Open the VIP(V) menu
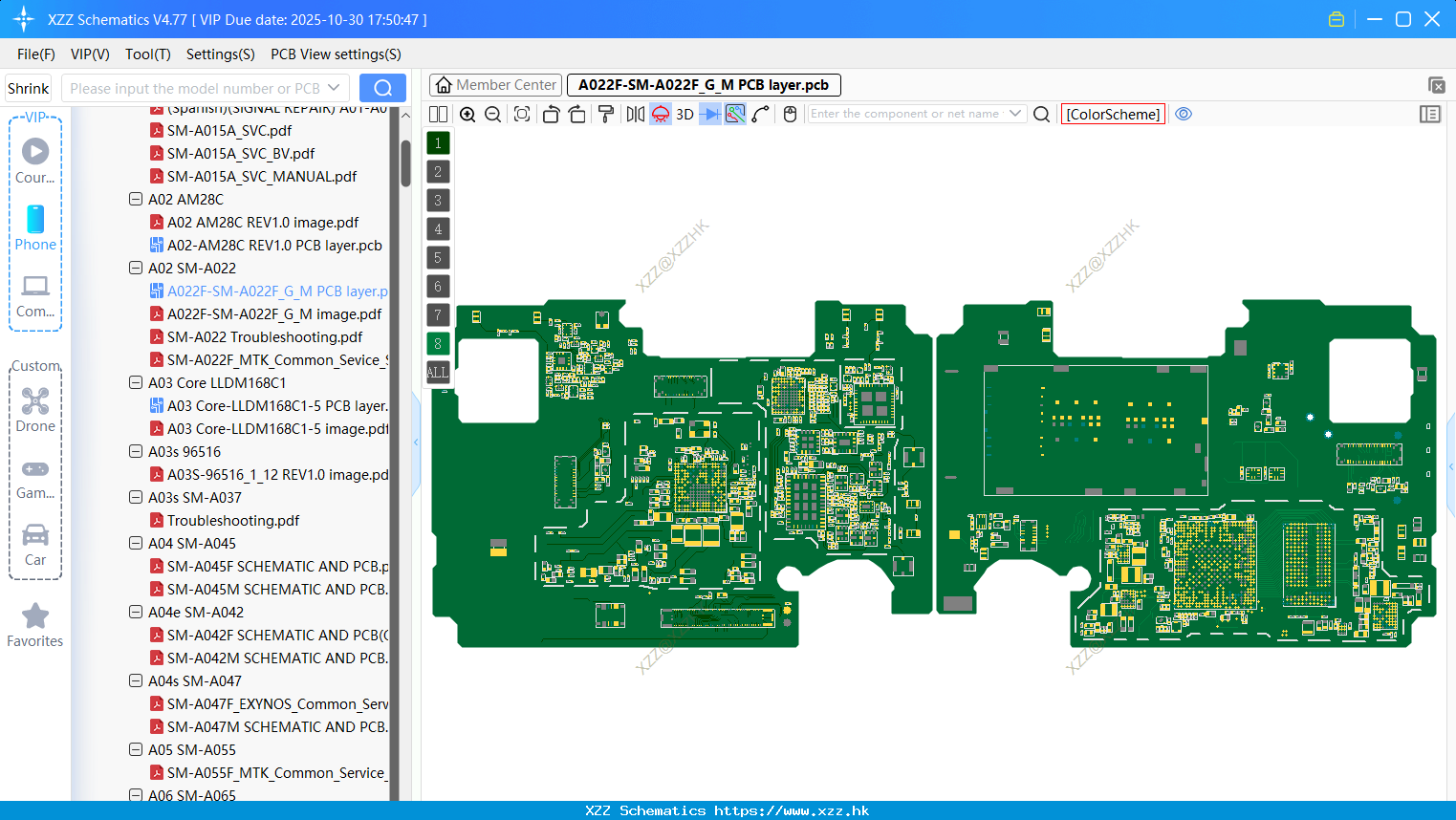This screenshot has width=1456, height=820. pyautogui.click(x=90, y=54)
